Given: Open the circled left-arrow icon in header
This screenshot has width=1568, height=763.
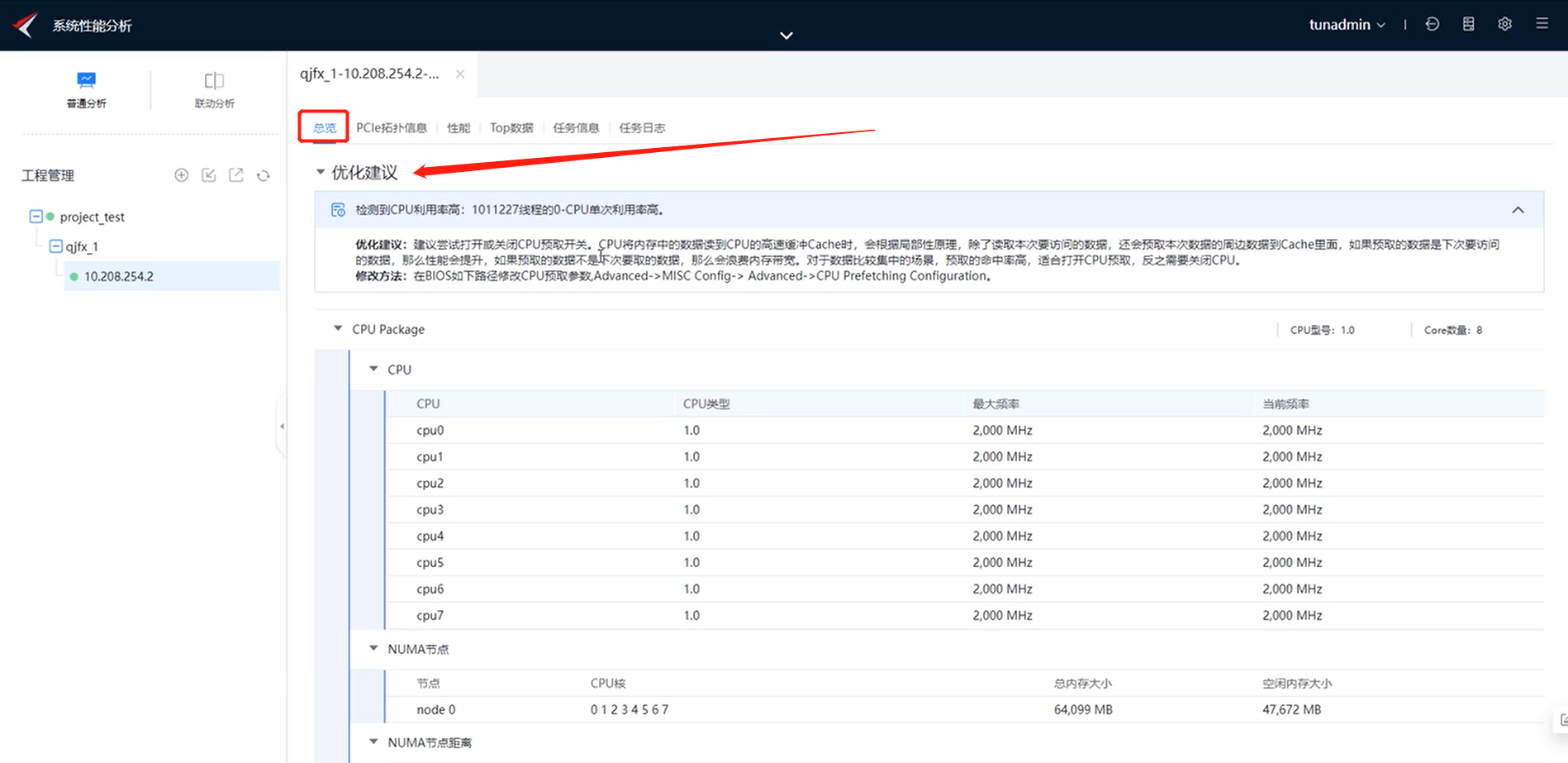Looking at the screenshot, I should 1433,25.
